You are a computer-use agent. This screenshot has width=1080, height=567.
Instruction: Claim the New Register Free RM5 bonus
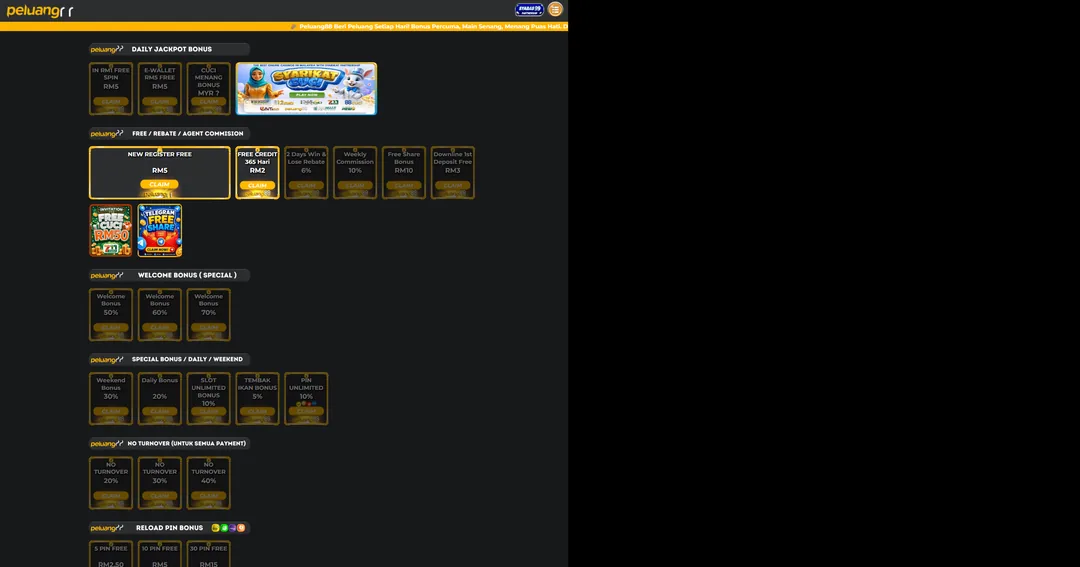tap(159, 185)
